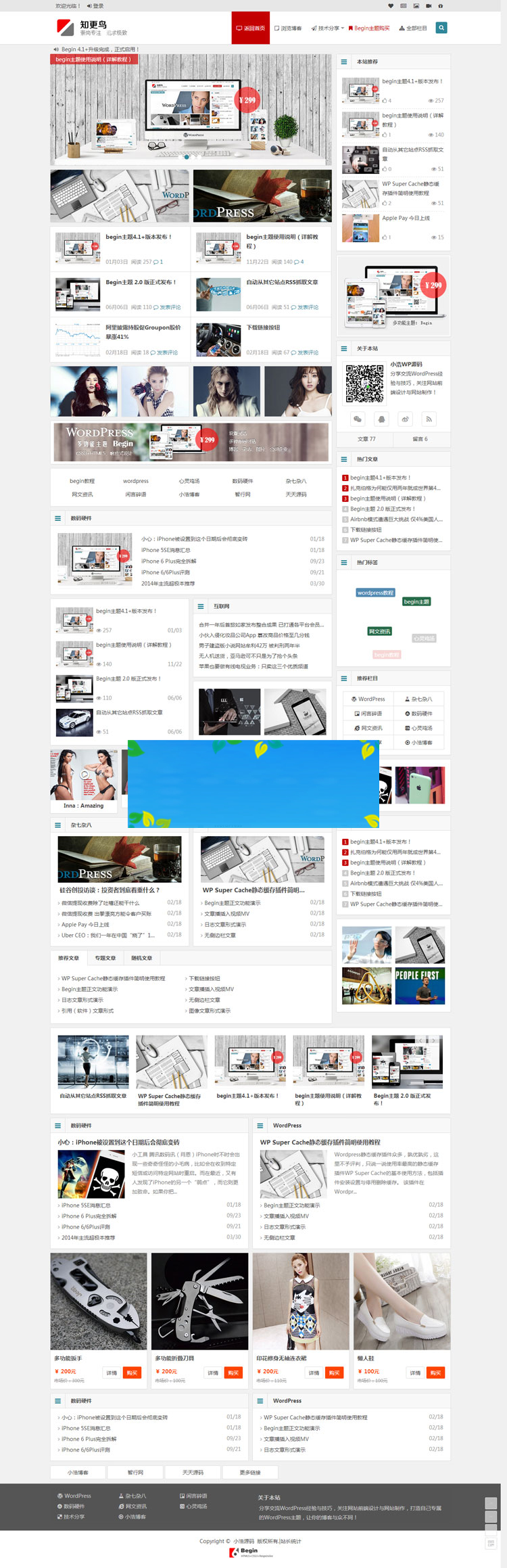Switch to the 专题文章 tab

tap(105, 958)
